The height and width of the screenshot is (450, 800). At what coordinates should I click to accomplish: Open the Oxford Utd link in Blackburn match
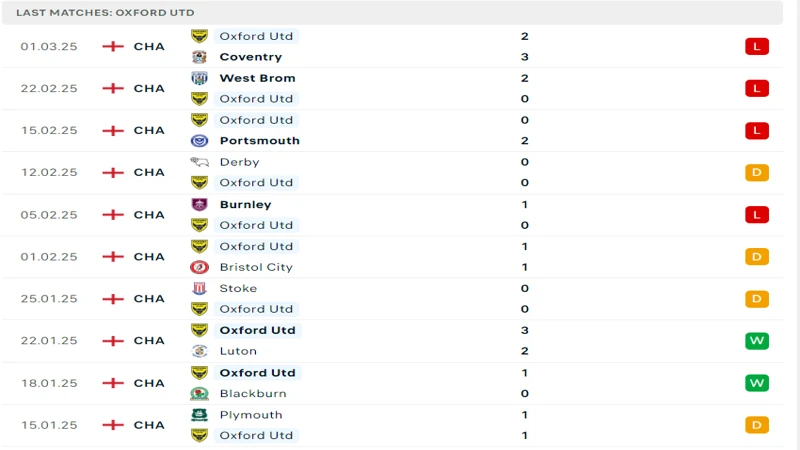pos(258,373)
